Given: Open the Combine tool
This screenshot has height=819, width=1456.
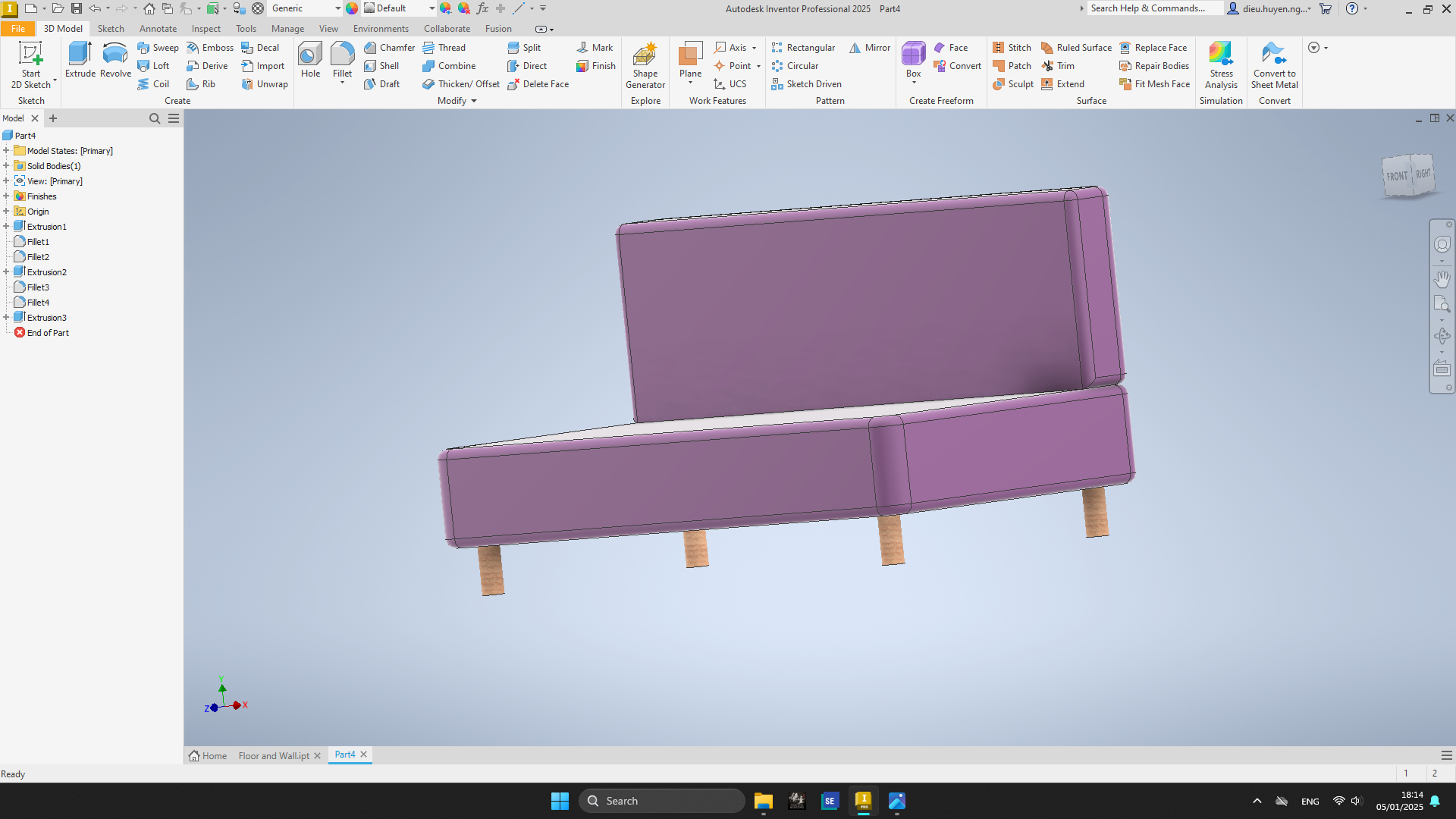Looking at the screenshot, I should tap(449, 65).
